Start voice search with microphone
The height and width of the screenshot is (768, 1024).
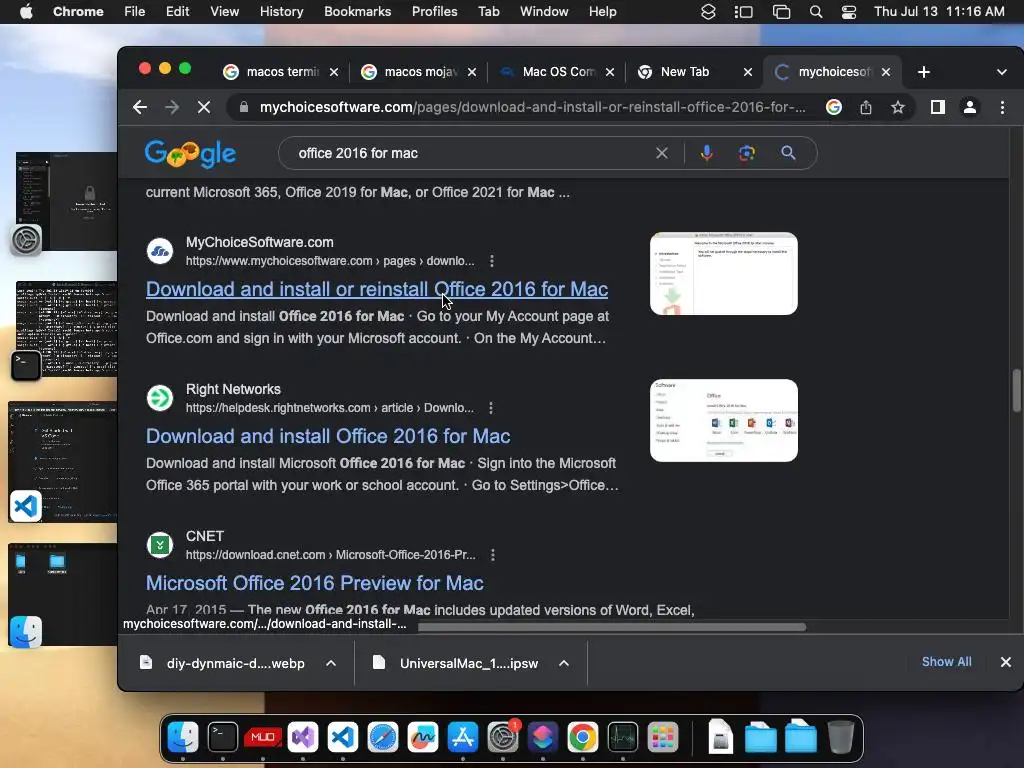point(707,153)
